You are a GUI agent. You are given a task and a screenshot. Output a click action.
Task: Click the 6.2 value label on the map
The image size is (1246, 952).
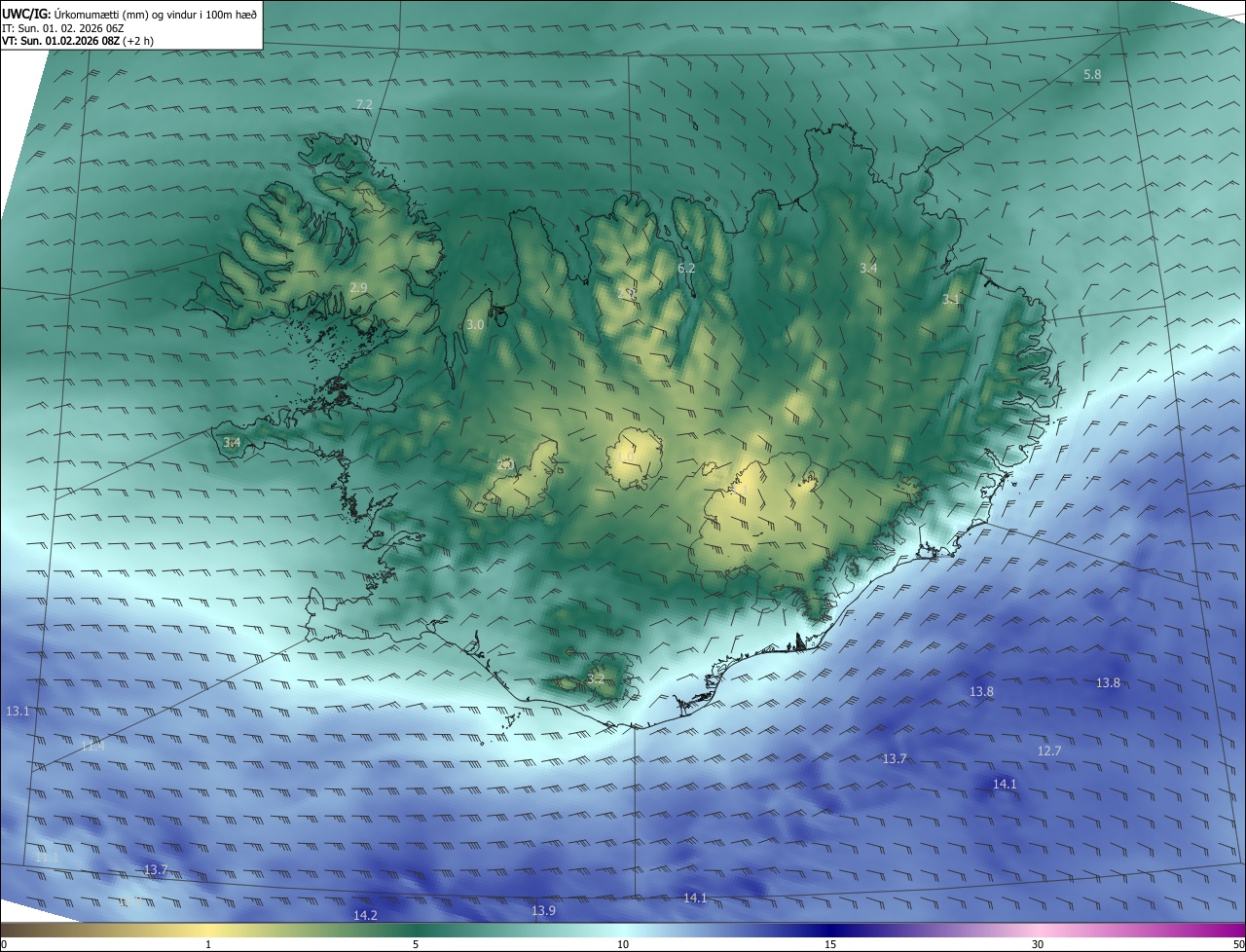click(x=686, y=268)
